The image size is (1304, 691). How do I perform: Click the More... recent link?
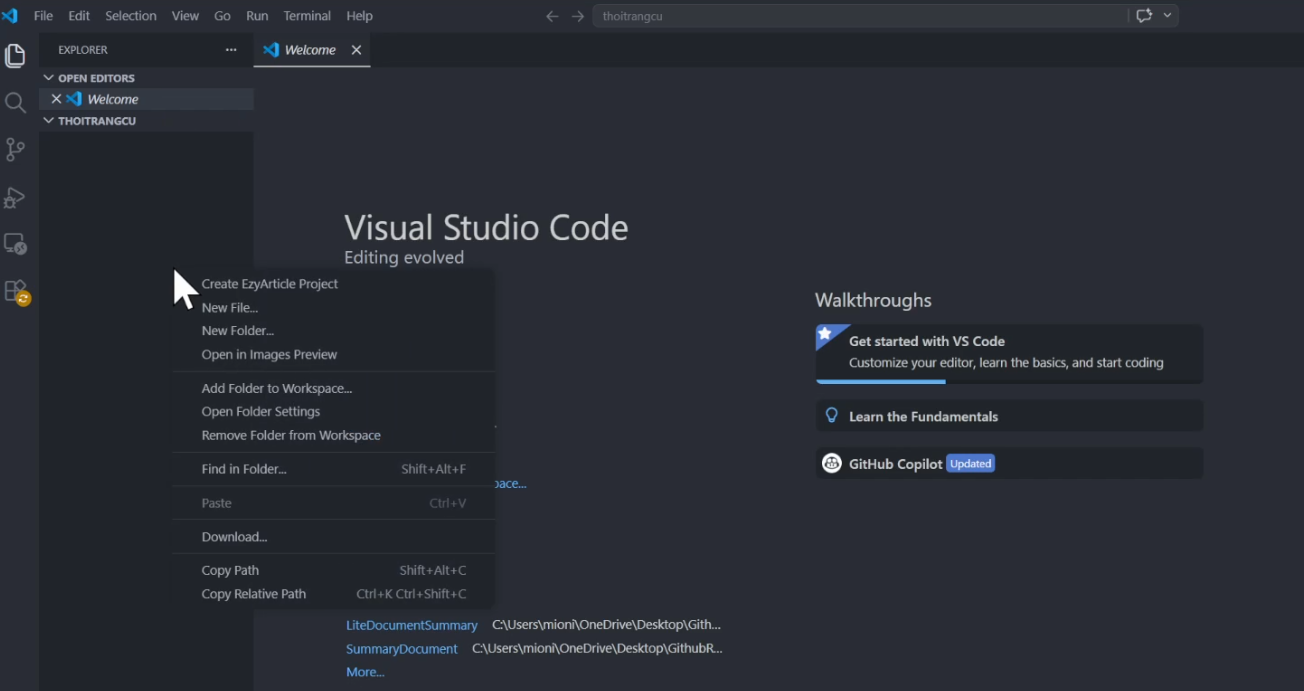pos(365,672)
